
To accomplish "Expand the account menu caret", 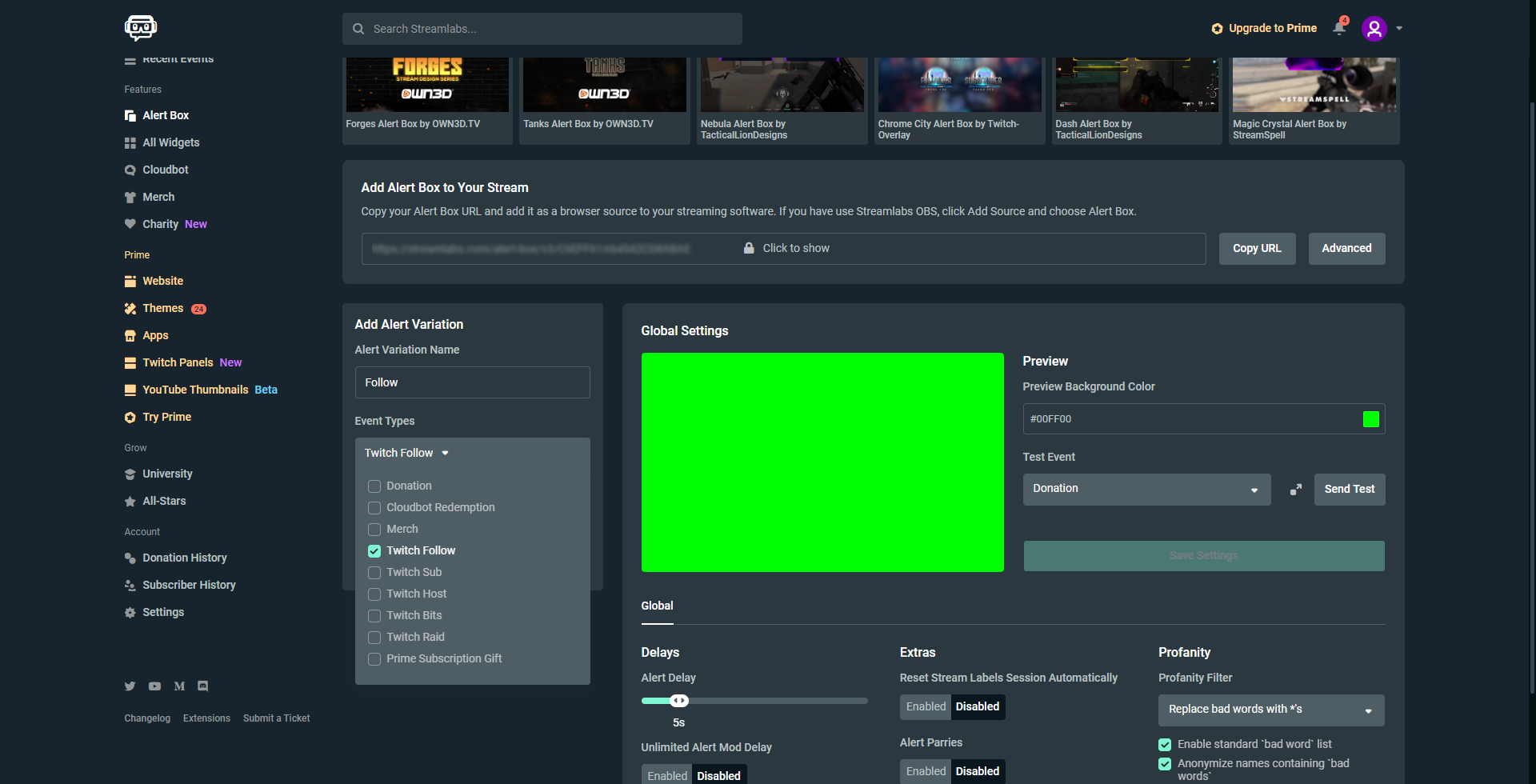I will [1399, 28].
